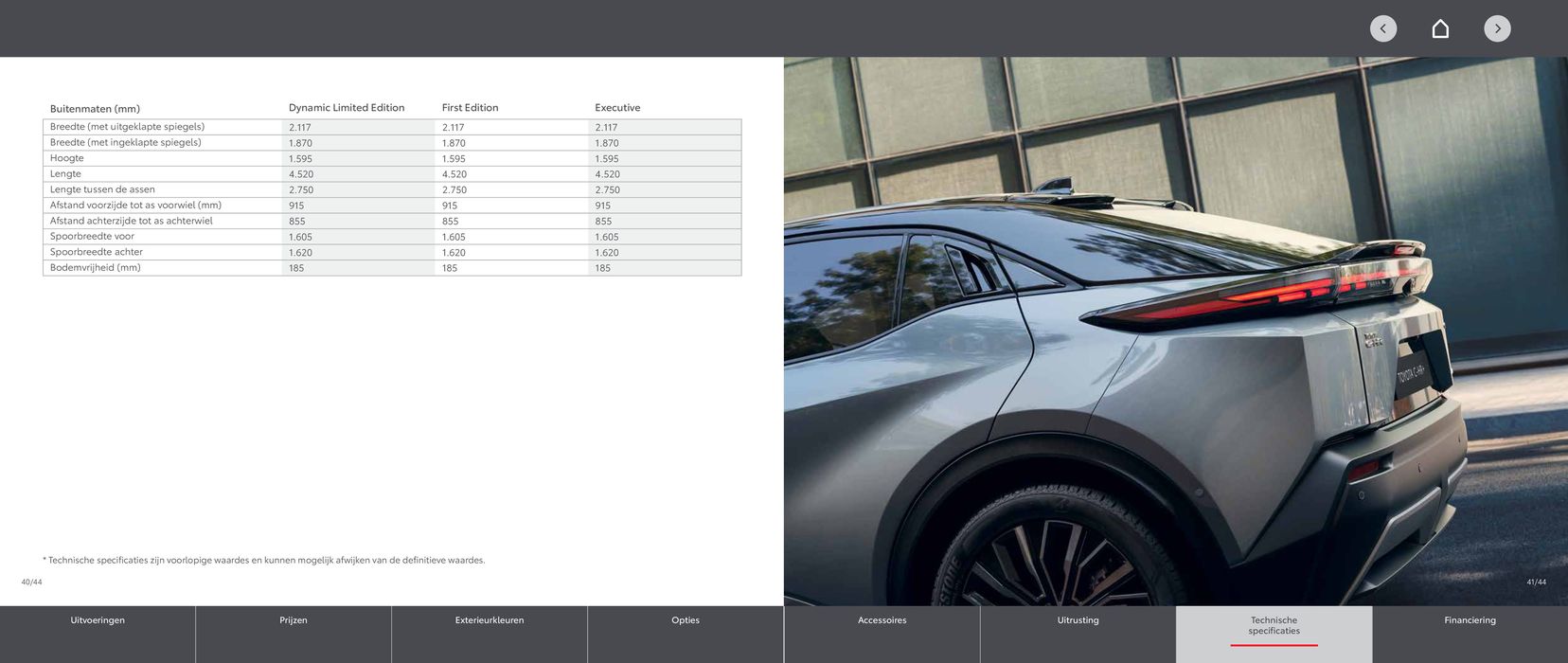Viewport: 1568px width, 663px height.
Task: Click the Toyota C-HR car photo
Action: (1175, 331)
